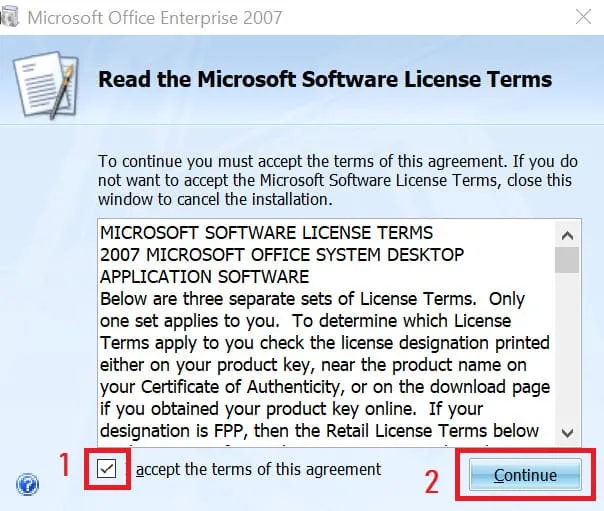Click the "Microsoft Office Enterprise 2007" title bar

[155, 18]
